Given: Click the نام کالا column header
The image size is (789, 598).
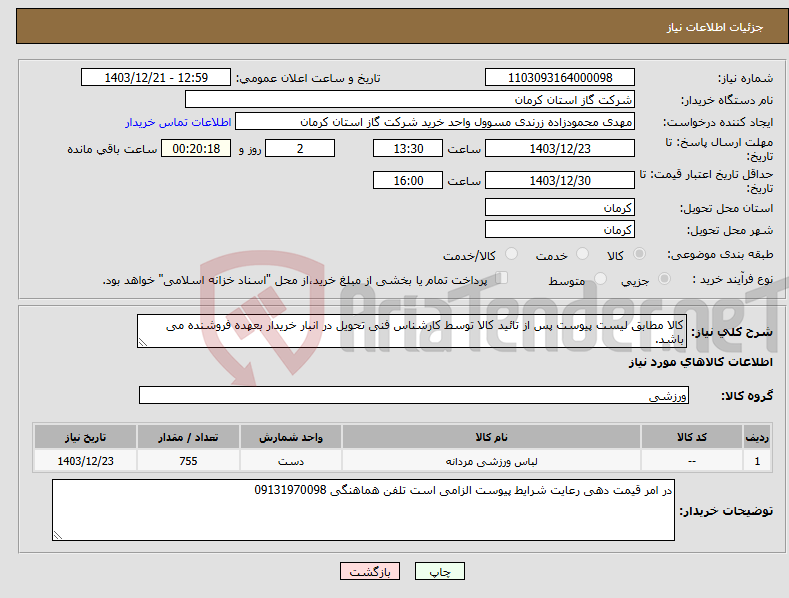Looking at the screenshot, I should (x=491, y=437).
